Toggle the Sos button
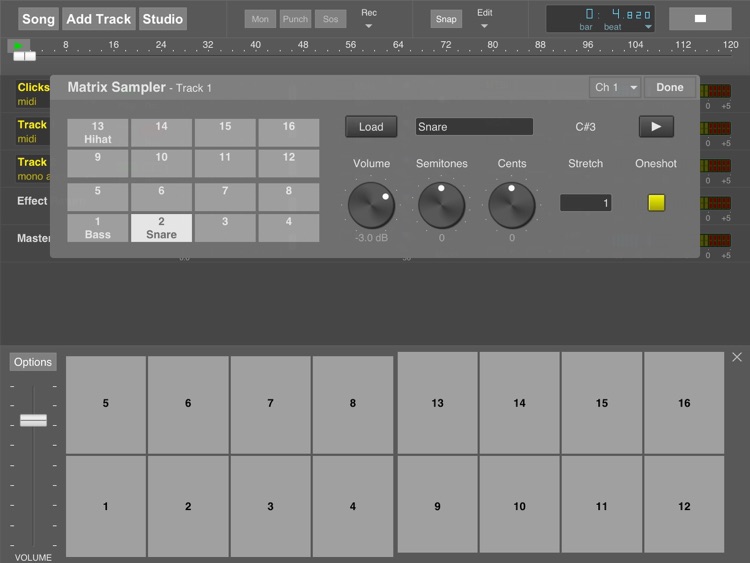The image size is (750, 563). (x=331, y=19)
